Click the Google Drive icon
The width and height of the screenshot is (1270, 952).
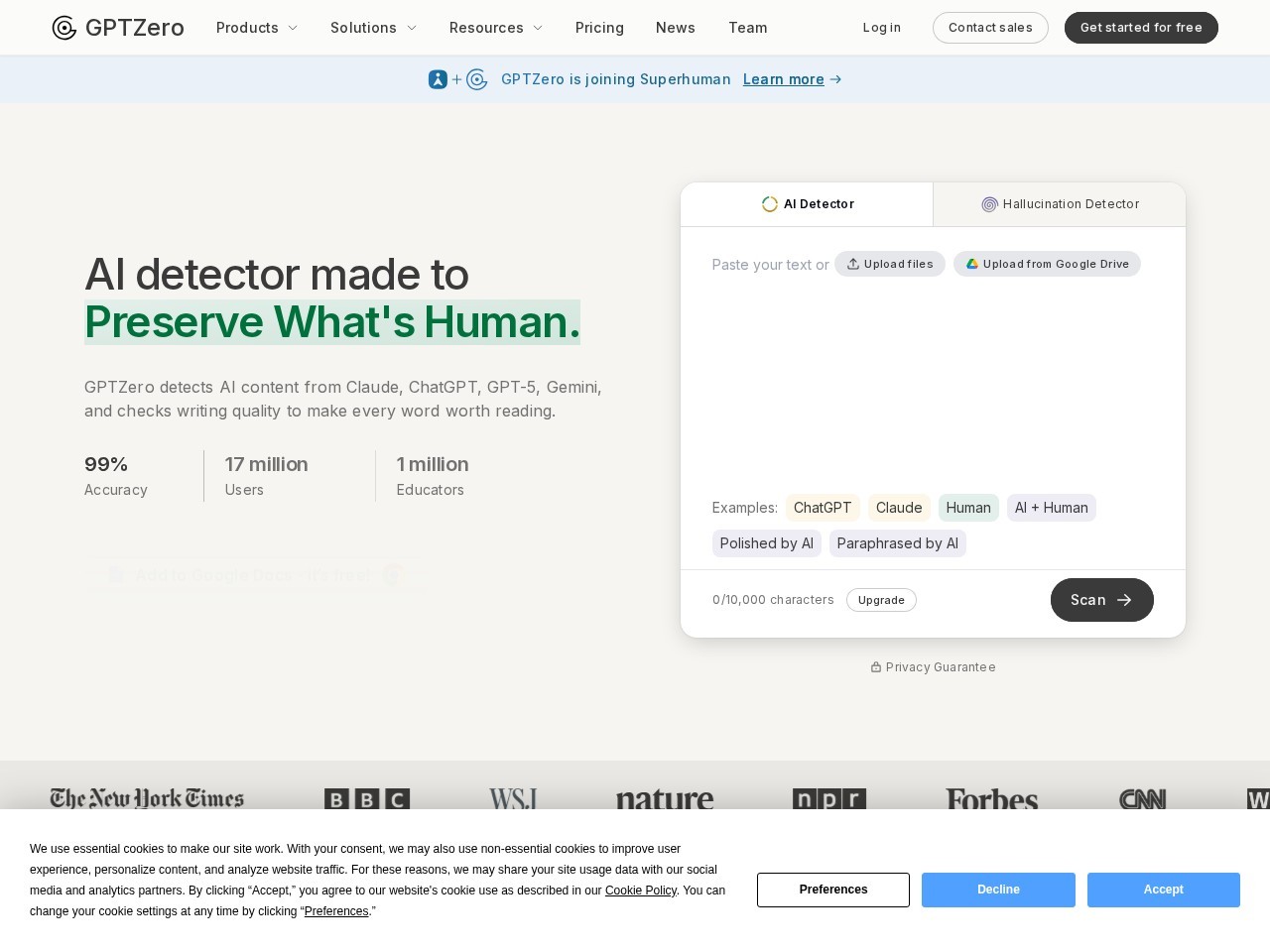tap(972, 264)
